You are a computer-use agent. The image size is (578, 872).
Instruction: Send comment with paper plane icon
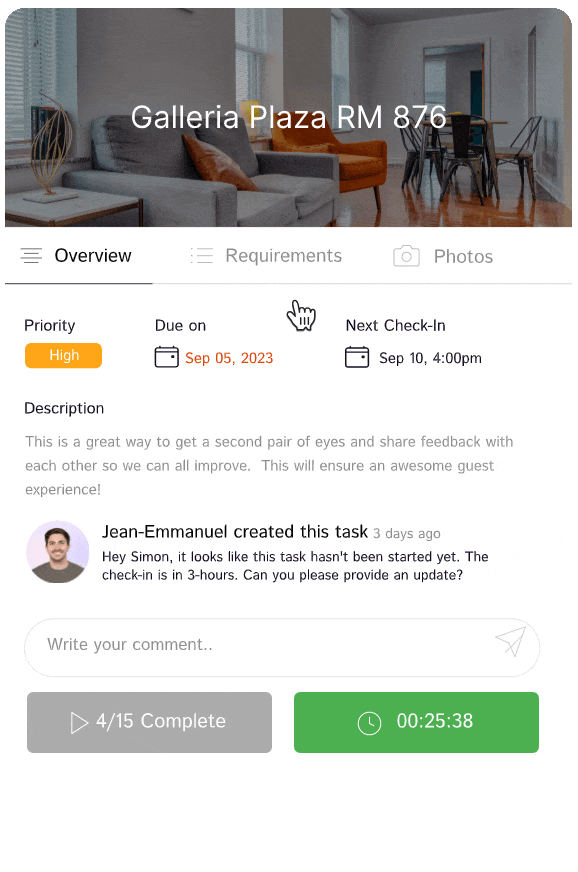coord(511,642)
